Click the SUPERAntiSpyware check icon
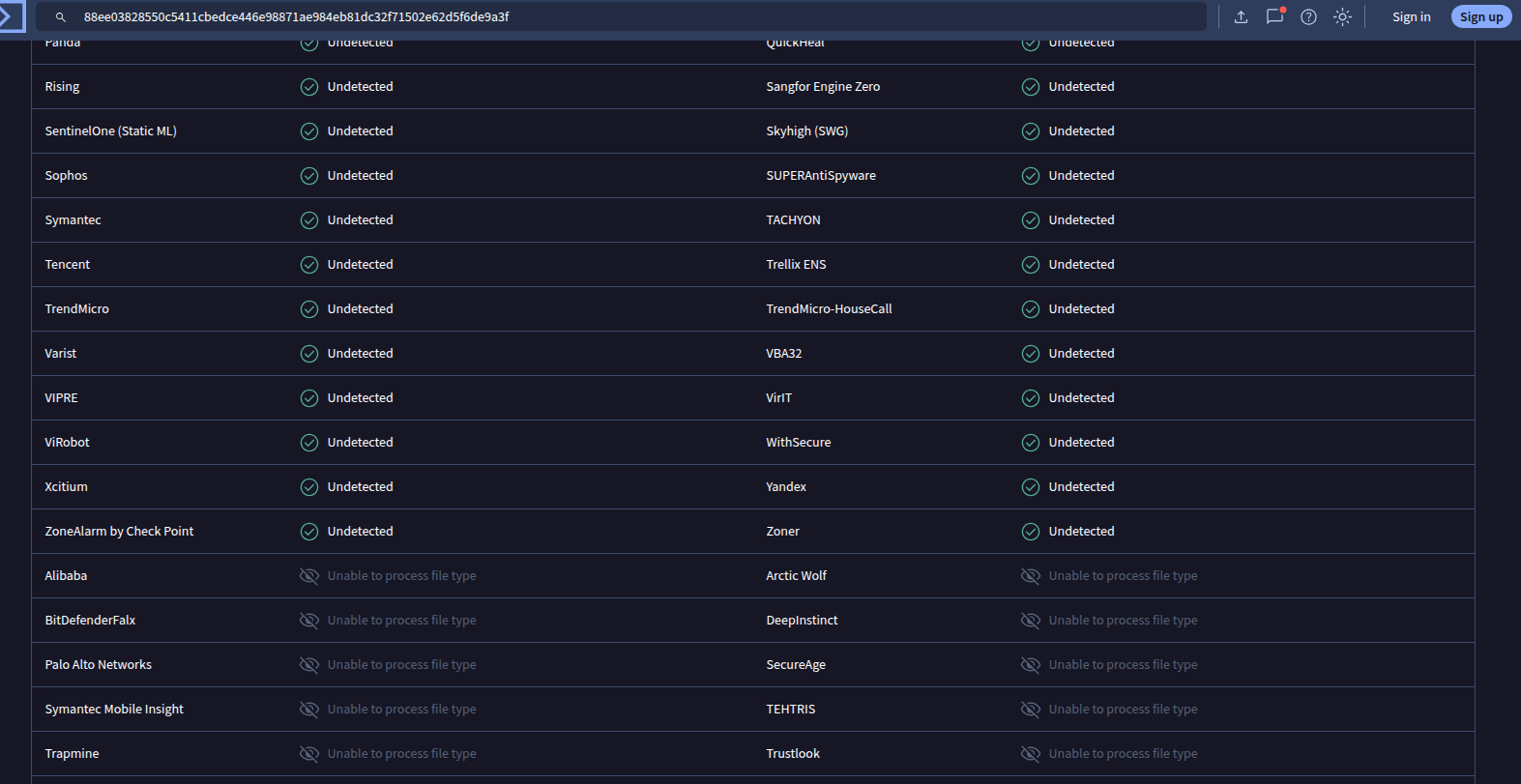The width and height of the screenshot is (1521, 784). click(1031, 176)
